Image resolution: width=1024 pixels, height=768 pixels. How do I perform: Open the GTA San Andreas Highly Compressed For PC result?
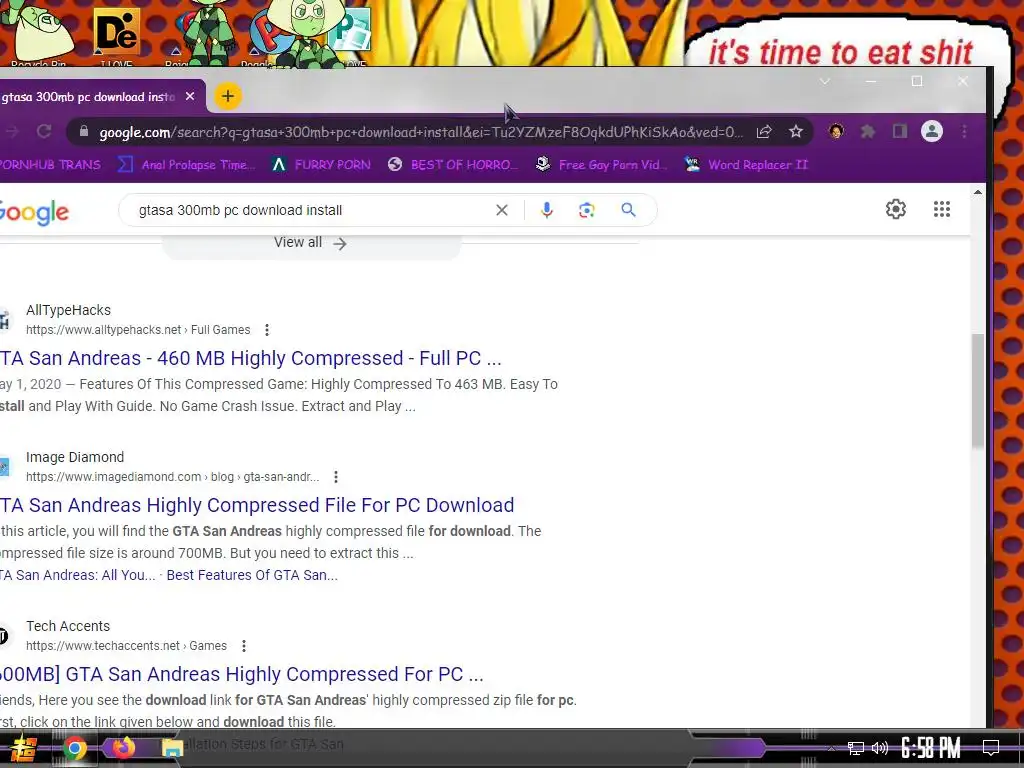click(x=242, y=674)
